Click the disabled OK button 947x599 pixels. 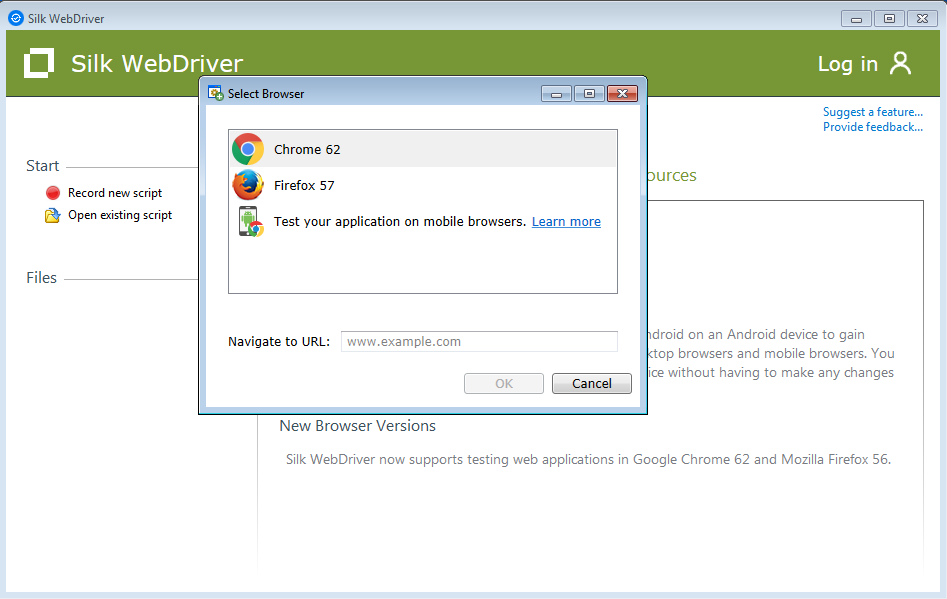(504, 383)
